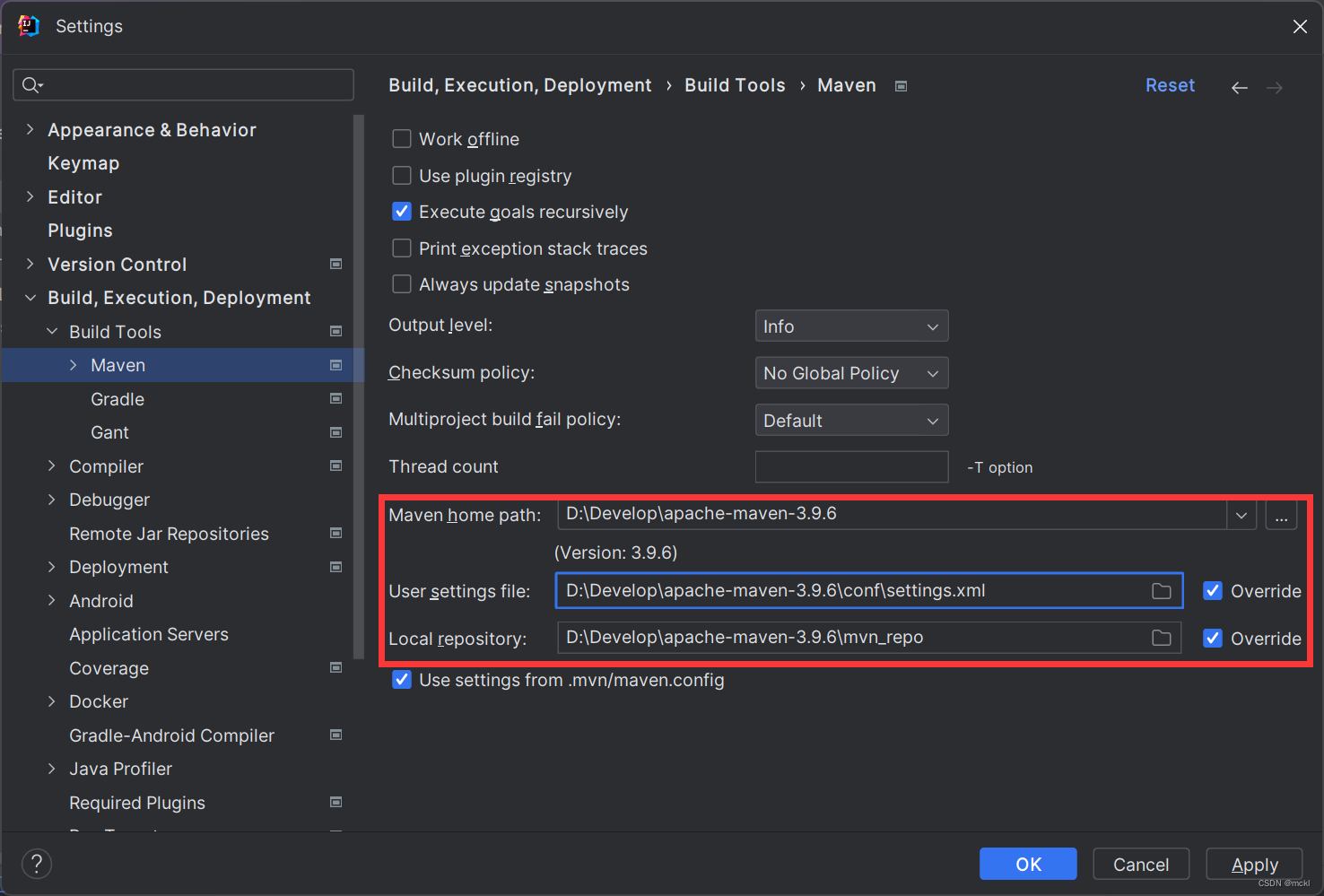Image resolution: width=1324 pixels, height=896 pixels.
Task: Click the settings search field
Action: pyautogui.click(x=184, y=85)
